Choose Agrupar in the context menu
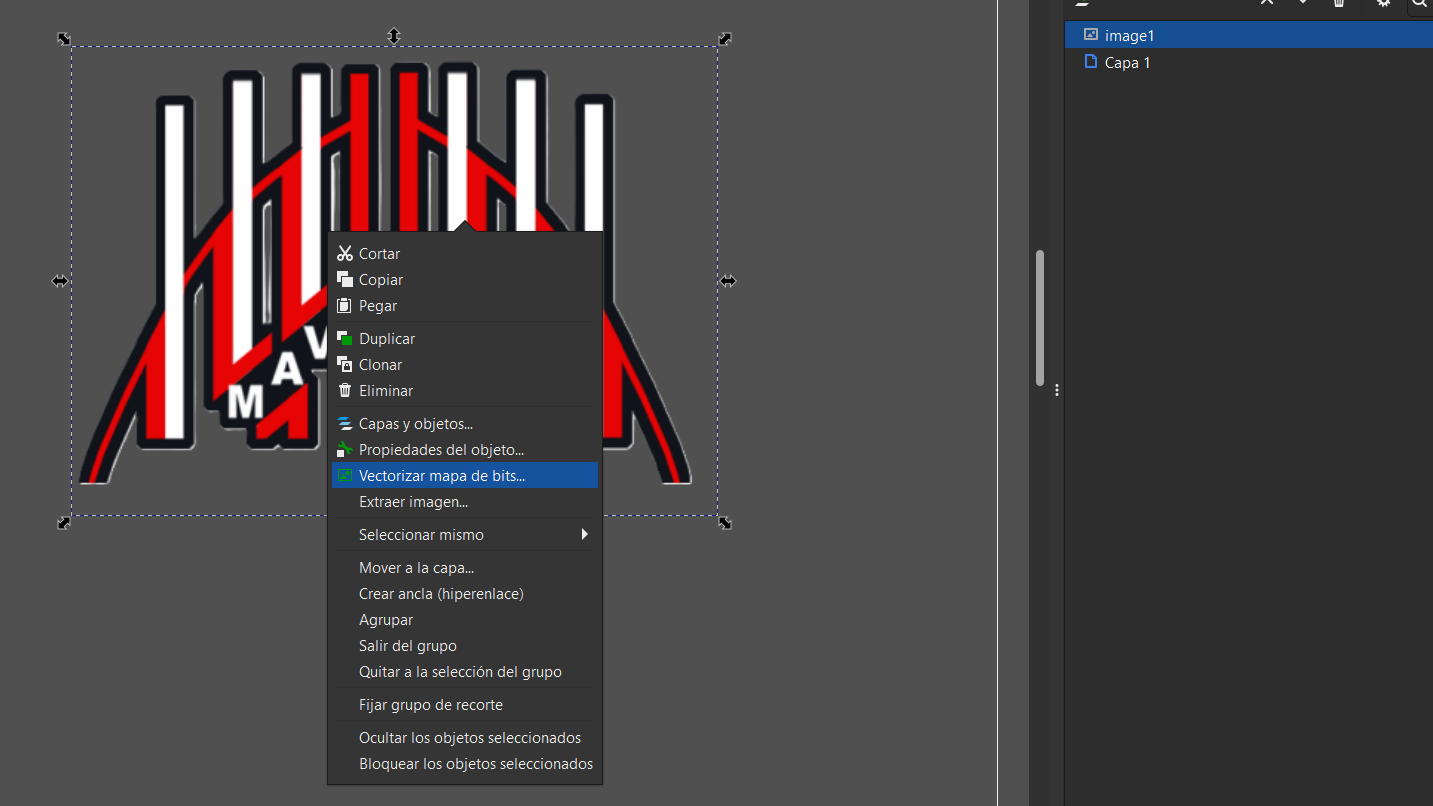The image size is (1433, 806). click(465, 620)
